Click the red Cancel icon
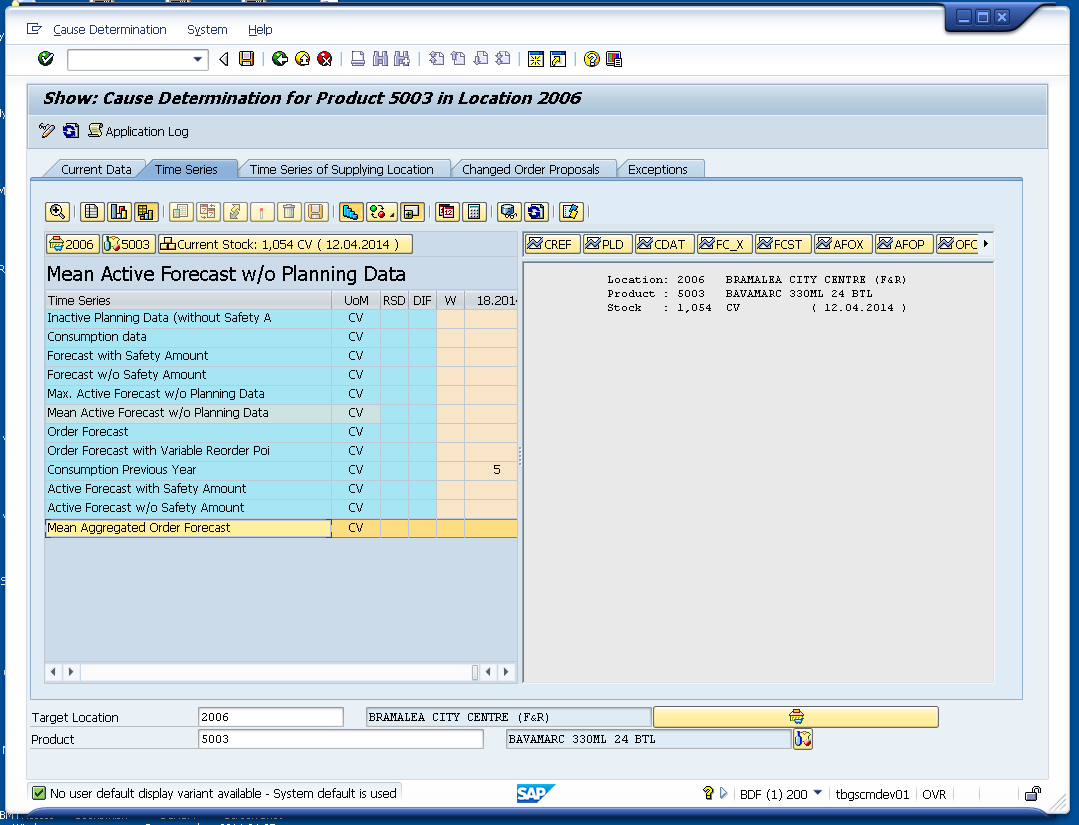The image size is (1079, 825). (325, 59)
